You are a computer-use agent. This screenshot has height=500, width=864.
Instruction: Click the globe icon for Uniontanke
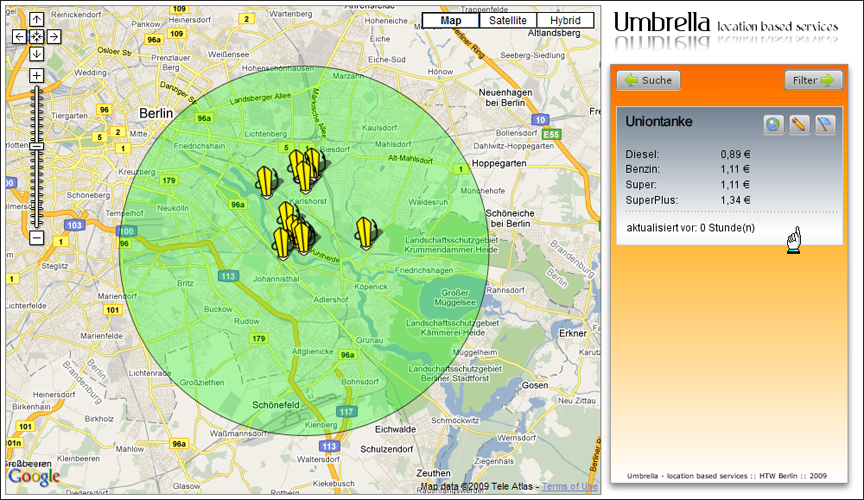[774, 124]
